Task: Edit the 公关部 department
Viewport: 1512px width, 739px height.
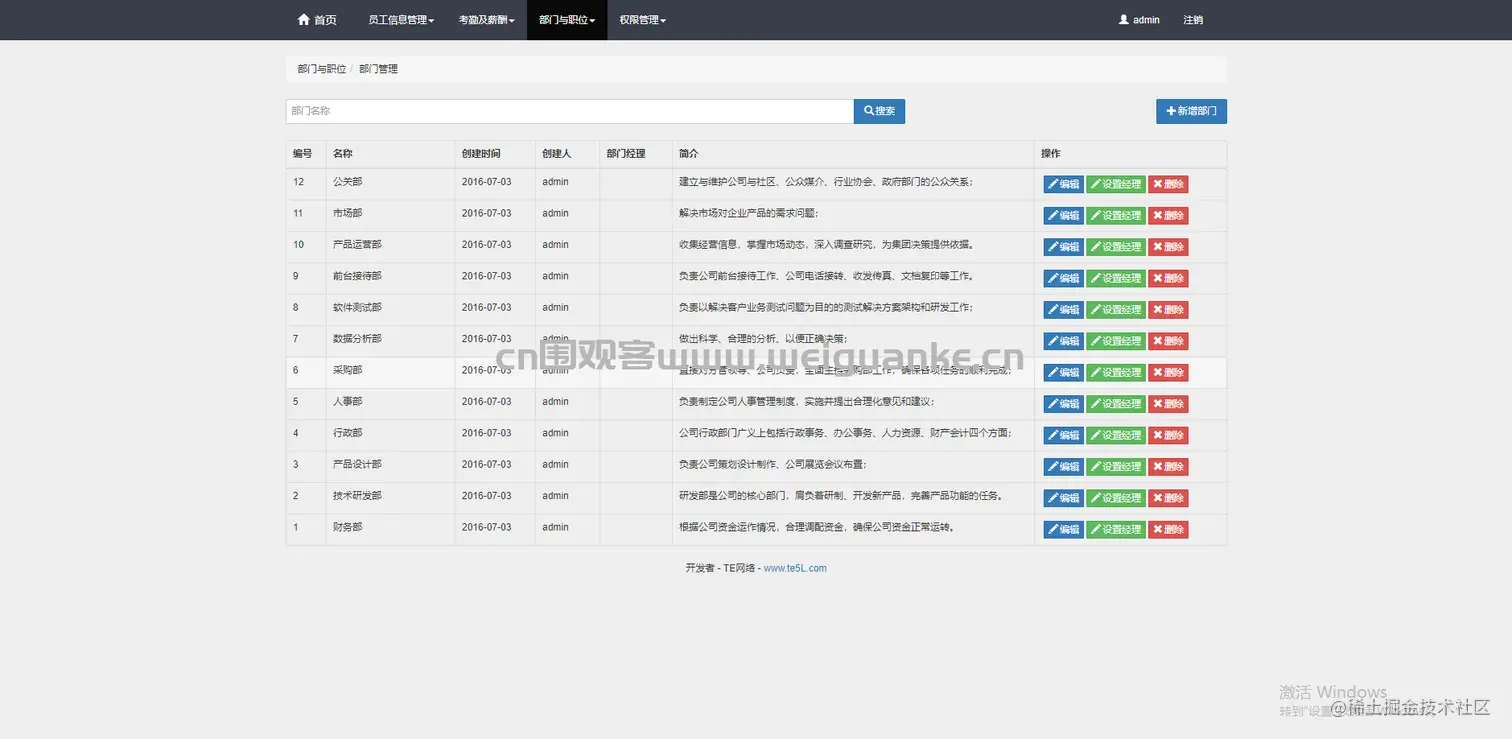Action: [x=1064, y=184]
